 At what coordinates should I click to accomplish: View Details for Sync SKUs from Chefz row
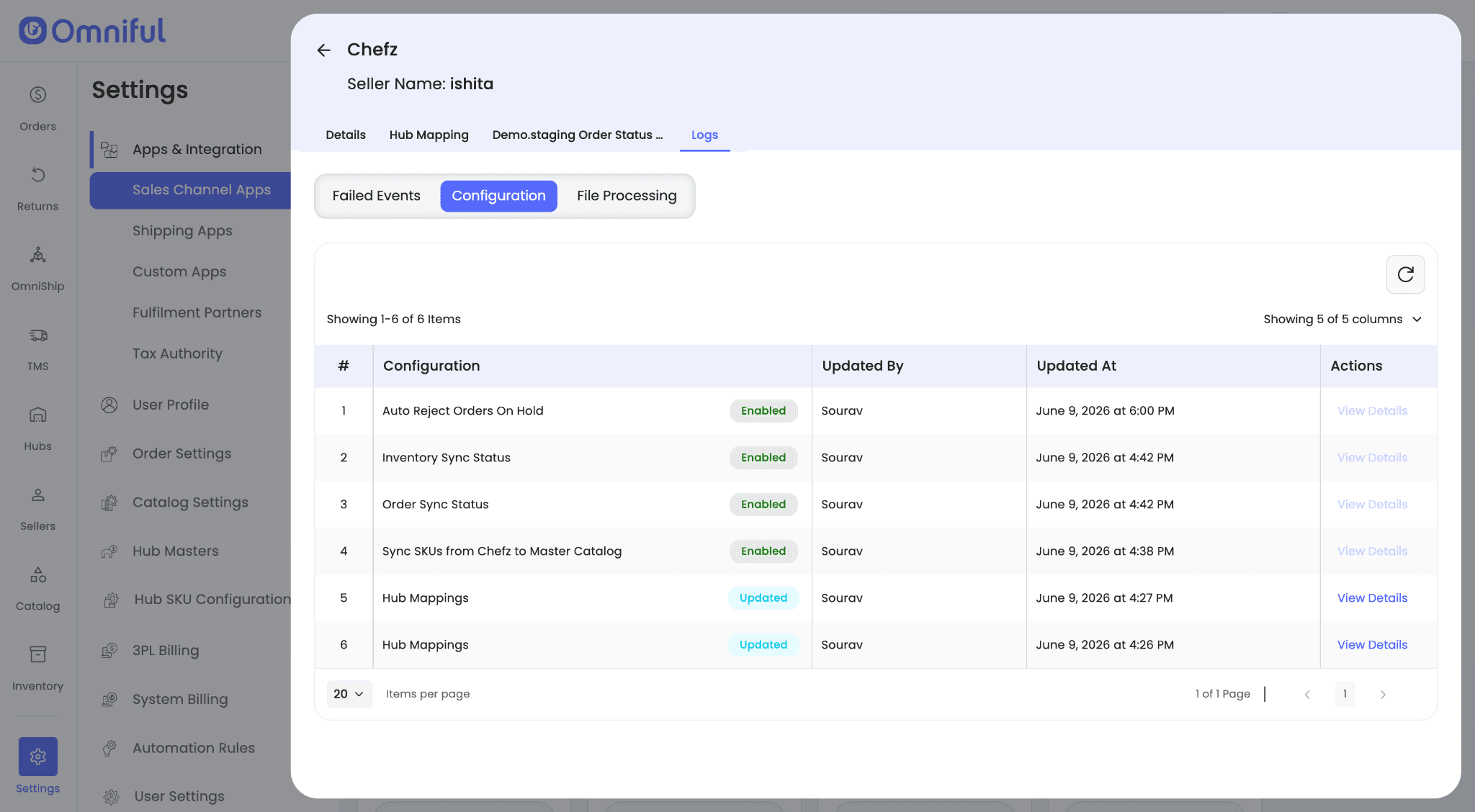pos(1372,551)
